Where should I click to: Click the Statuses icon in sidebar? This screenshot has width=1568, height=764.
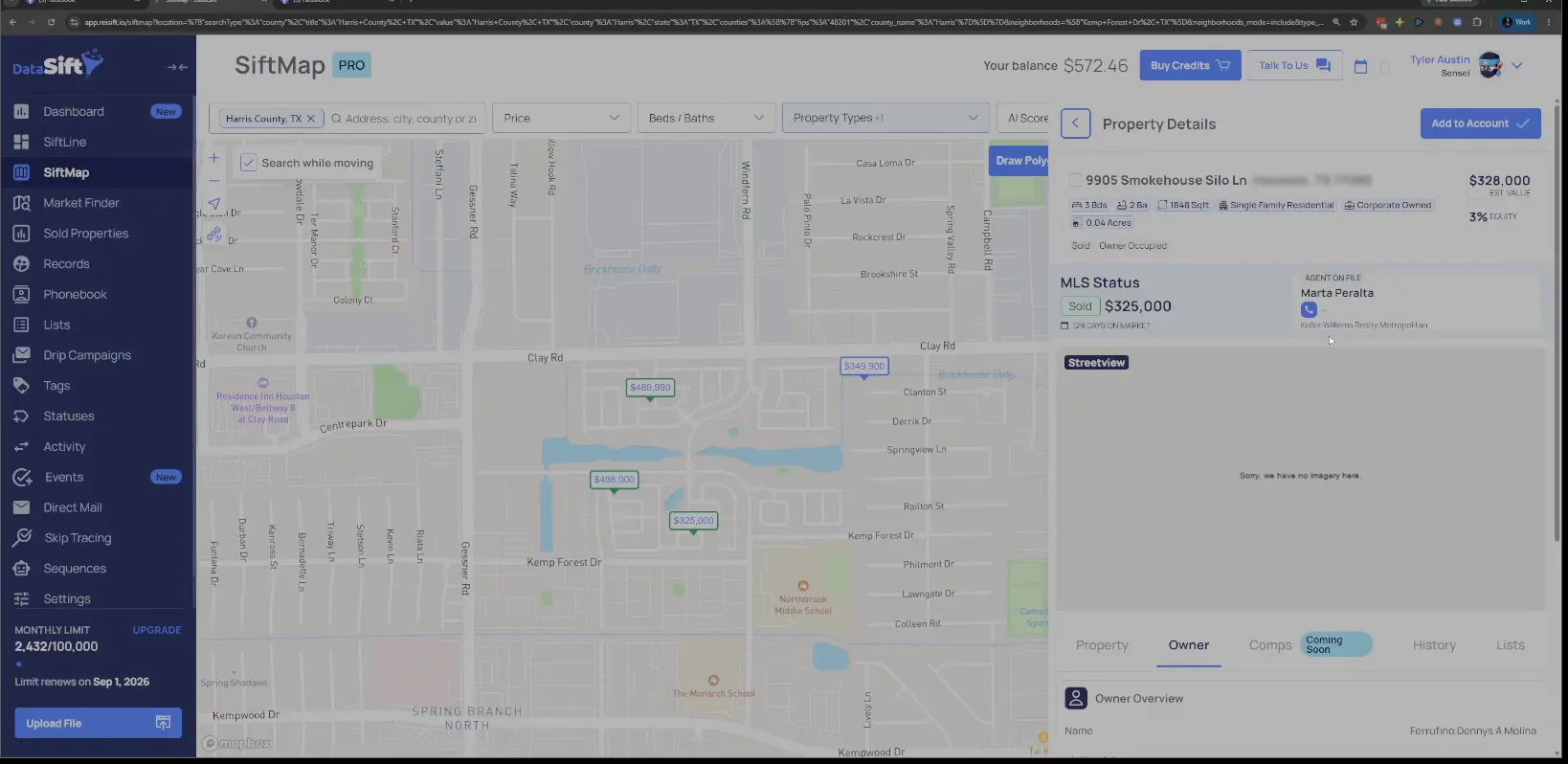click(x=21, y=416)
